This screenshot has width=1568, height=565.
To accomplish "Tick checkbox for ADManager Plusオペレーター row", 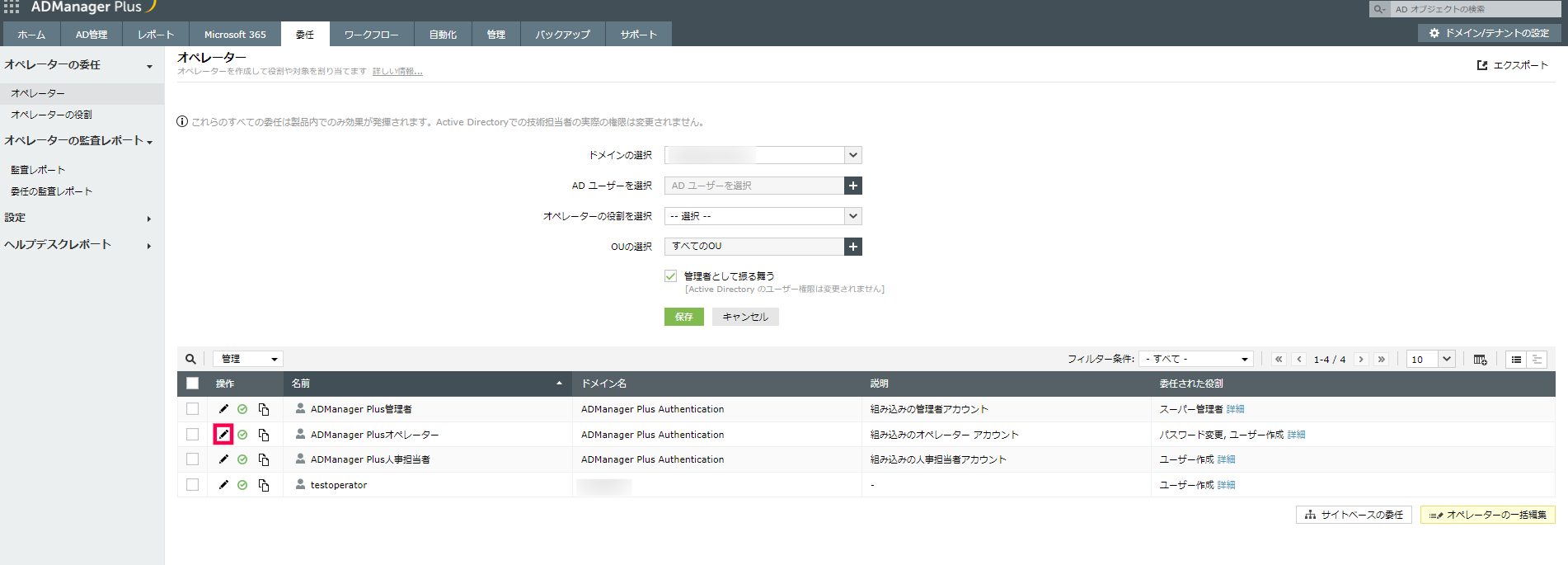I will click(192, 435).
